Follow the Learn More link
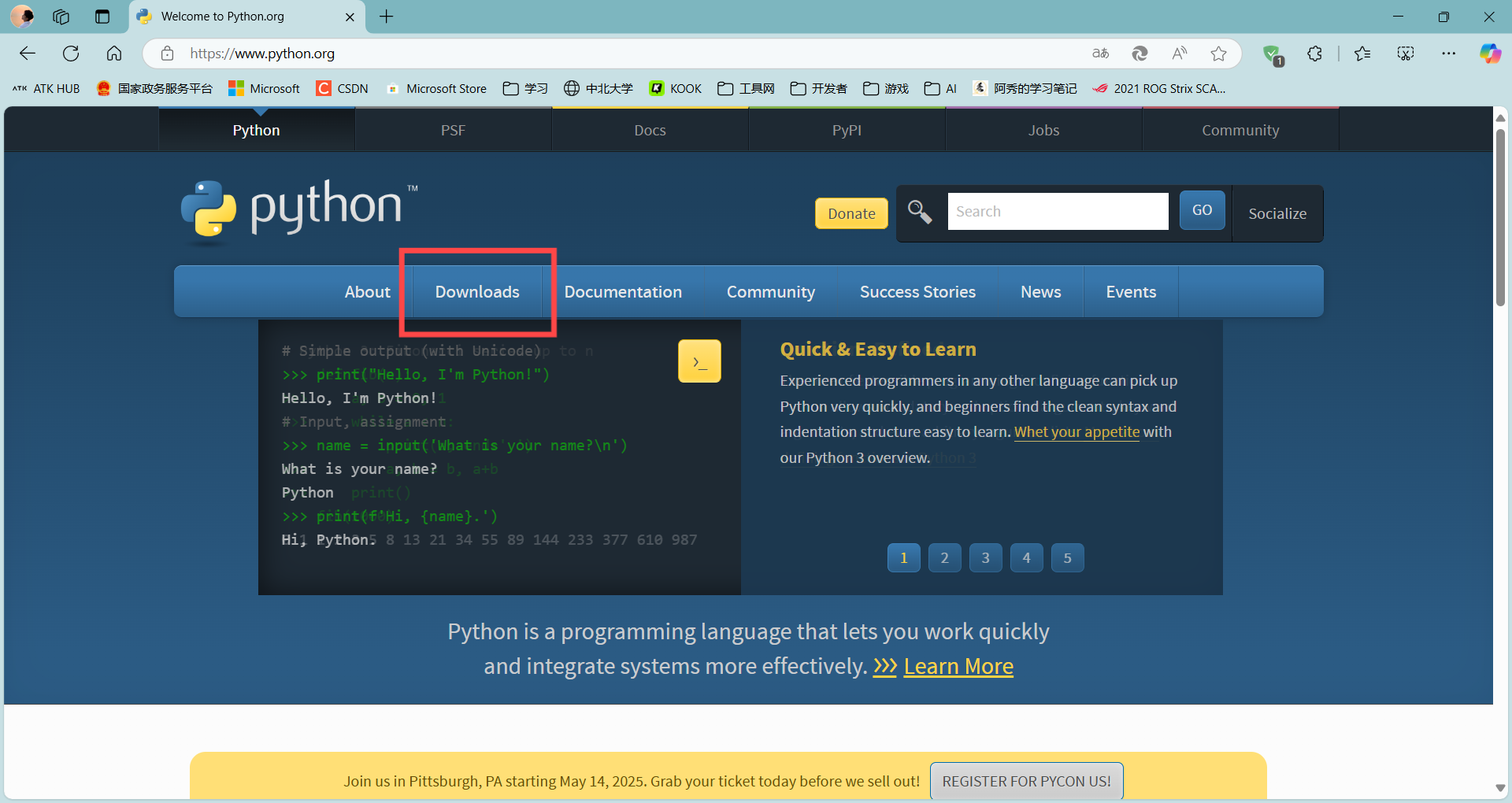1512x803 pixels. 958,666
